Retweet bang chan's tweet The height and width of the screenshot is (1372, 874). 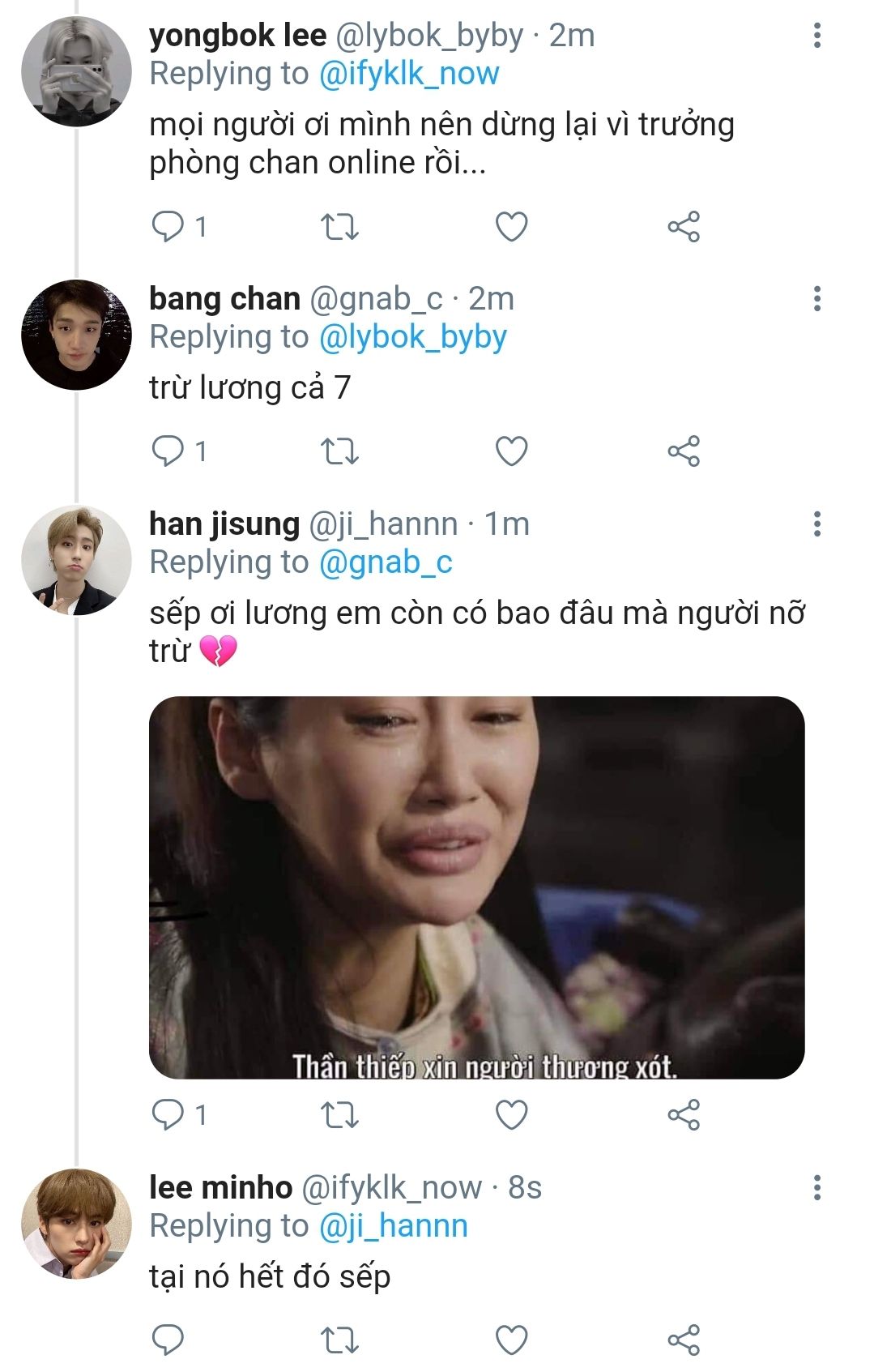coord(340,451)
